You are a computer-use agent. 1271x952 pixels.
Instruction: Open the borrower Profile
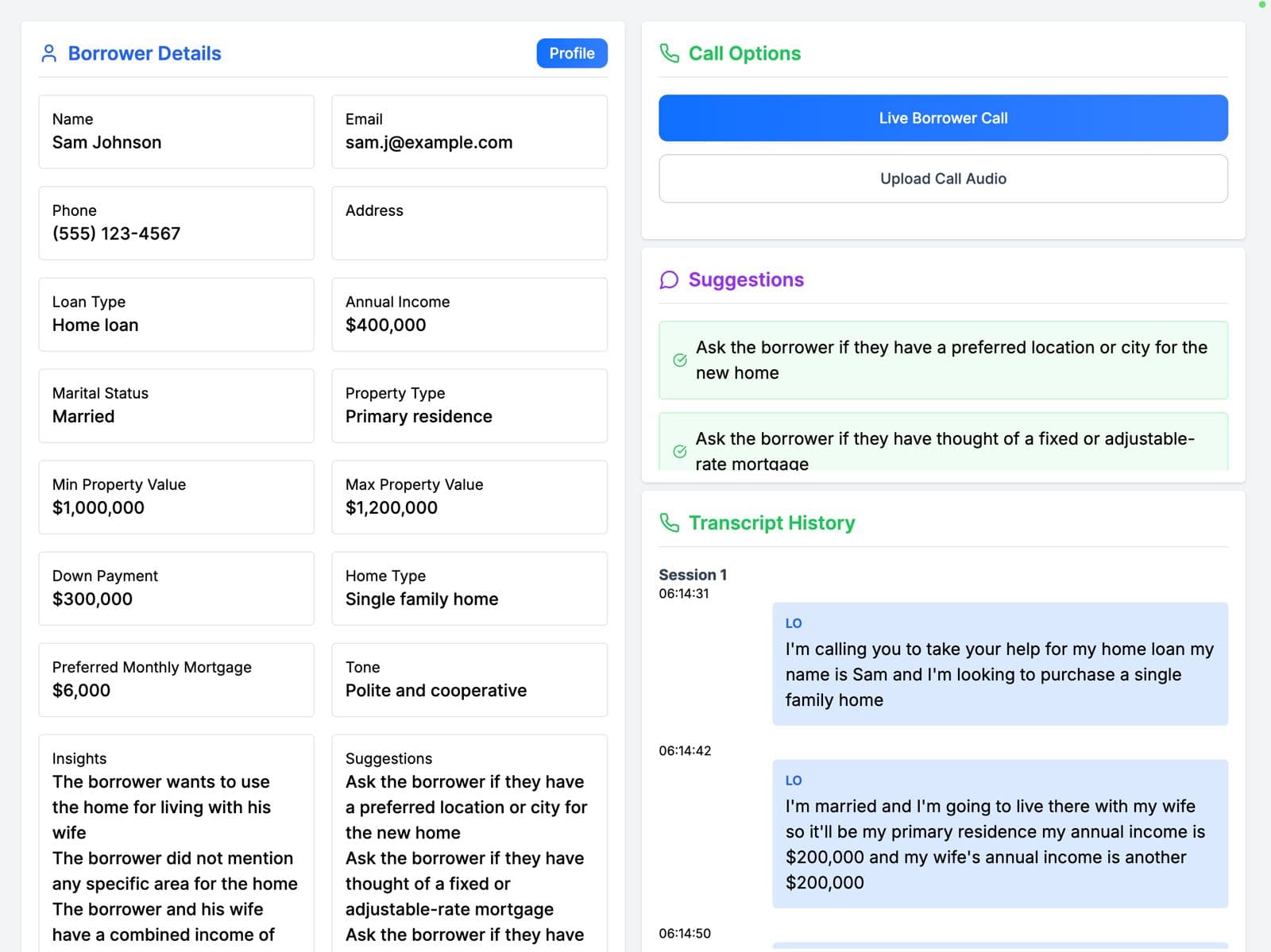[x=571, y=53]
